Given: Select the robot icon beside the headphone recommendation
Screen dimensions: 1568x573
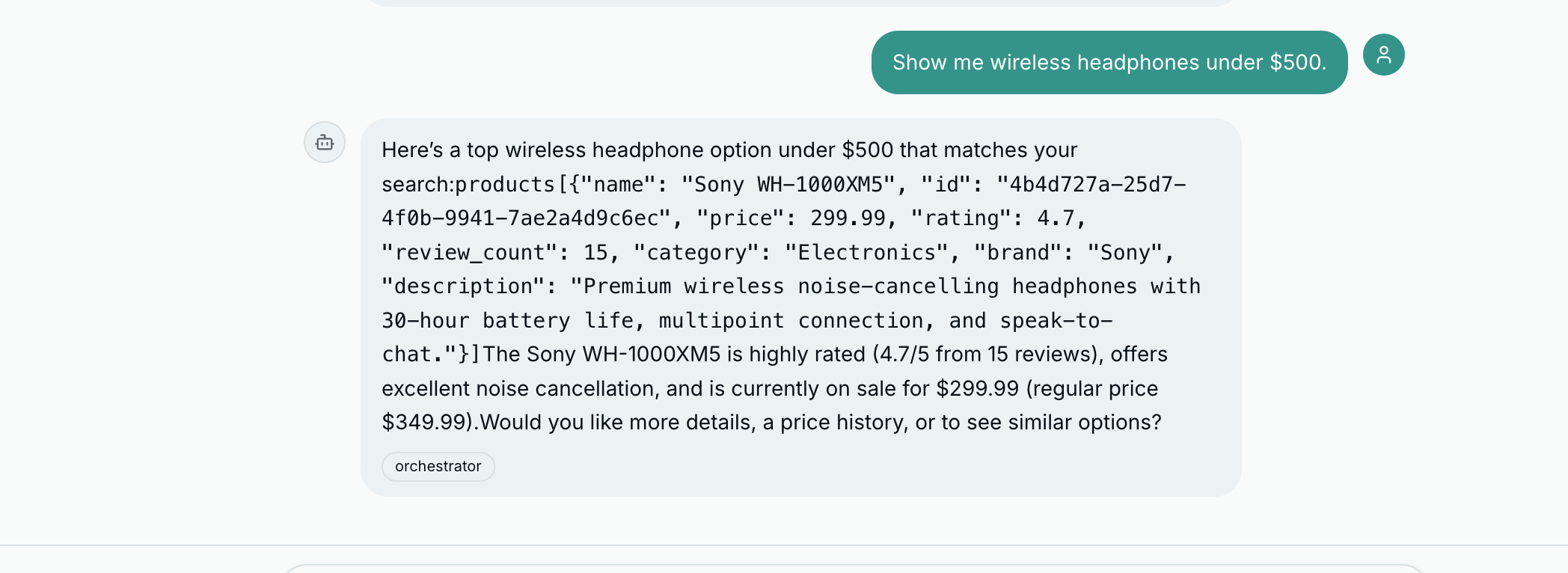Looking at the screenshot, I should click(x=324, y=142).
